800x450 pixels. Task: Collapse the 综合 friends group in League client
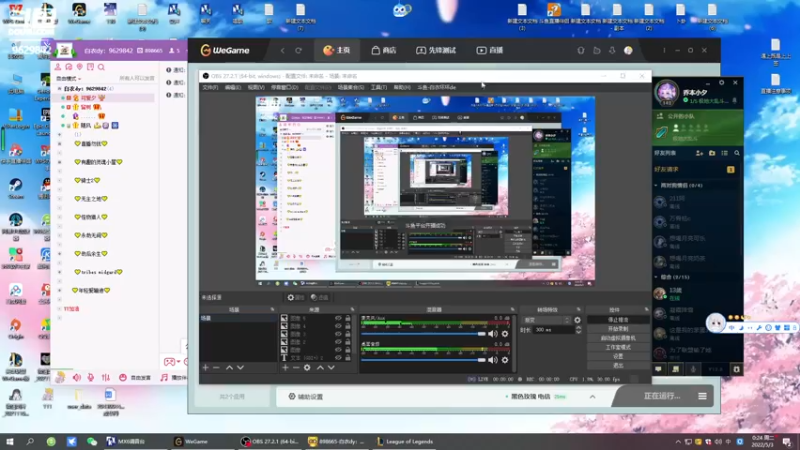[656, 277]
